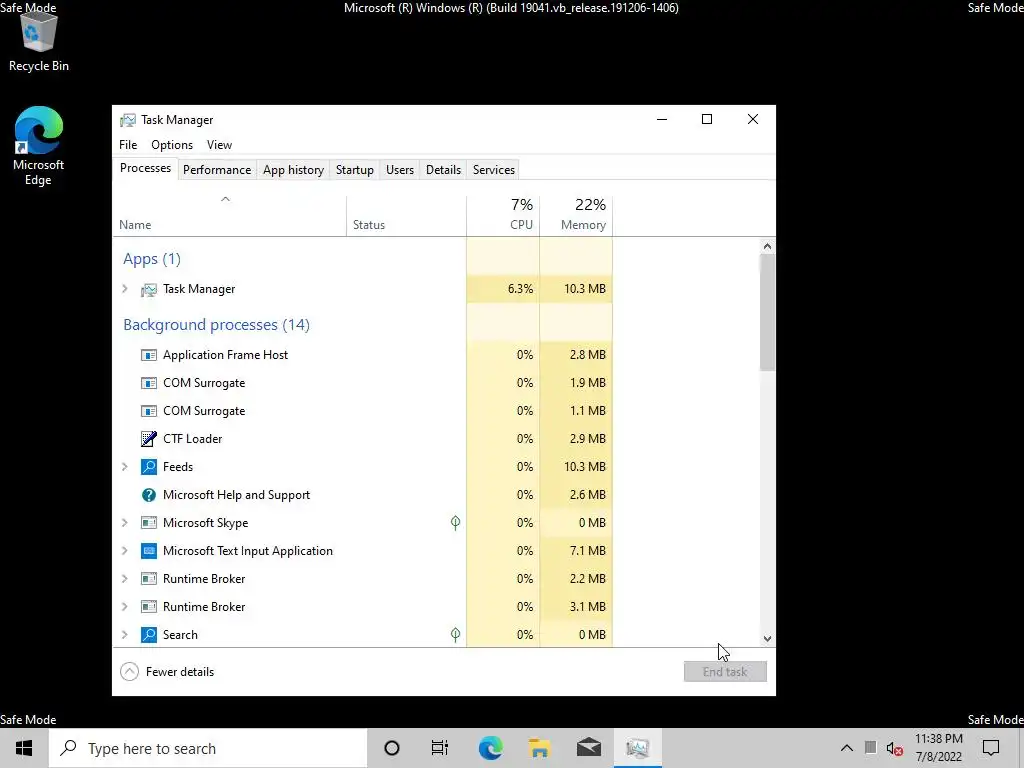Viewport: 1024px width, 768px height.
Task: Click the muted volume tray icon
Action: [895, 748]
